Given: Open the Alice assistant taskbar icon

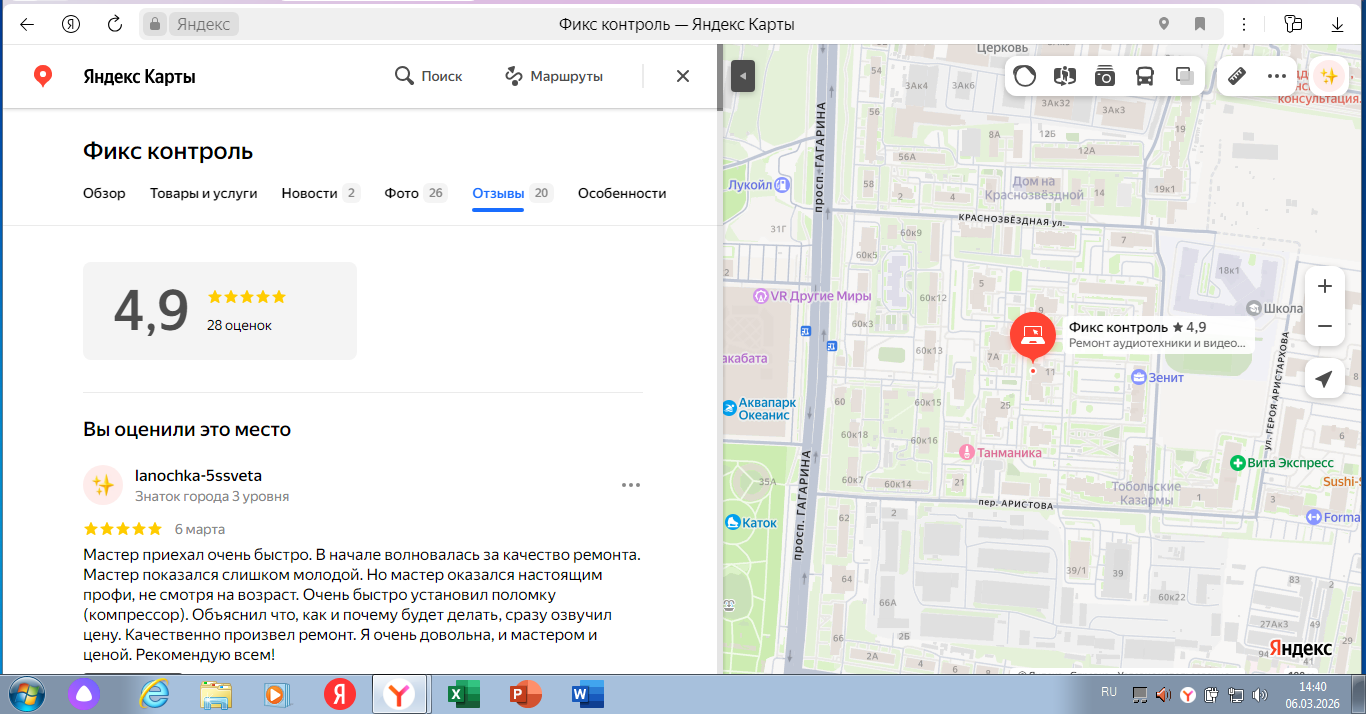Looking at the screenshot, I should 83,694.
